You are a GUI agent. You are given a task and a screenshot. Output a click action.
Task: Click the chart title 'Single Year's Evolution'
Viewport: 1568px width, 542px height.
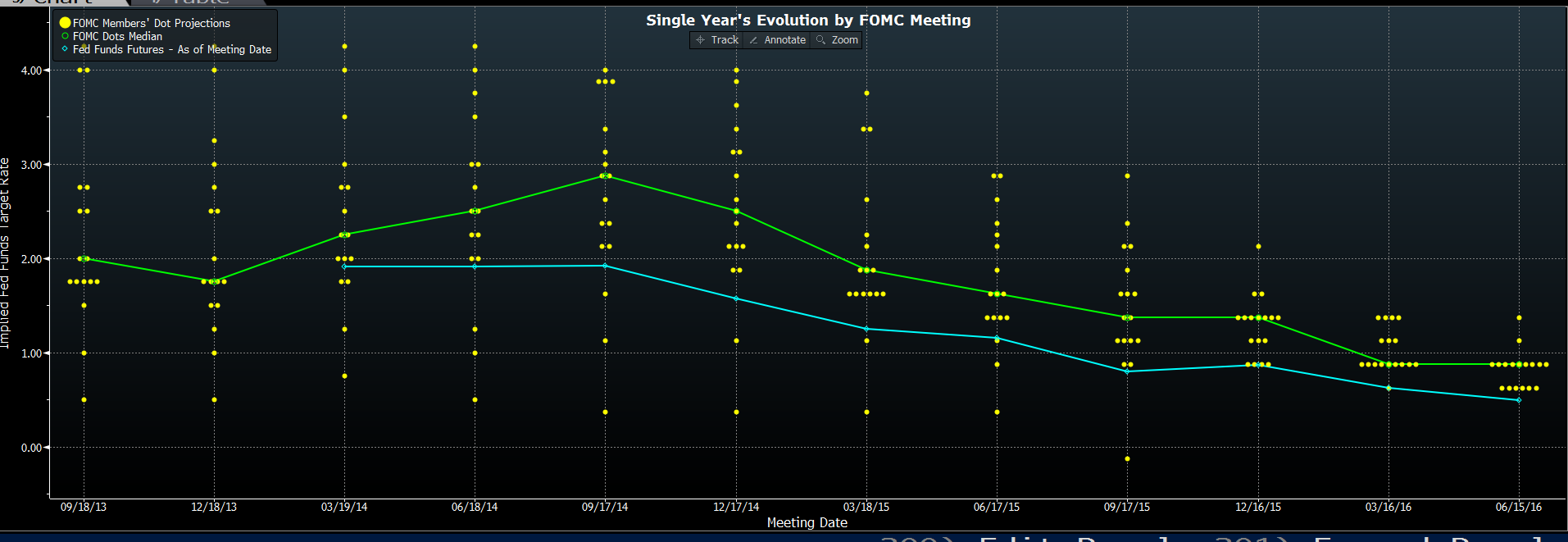pyautogui.click(x=807, y=20)
